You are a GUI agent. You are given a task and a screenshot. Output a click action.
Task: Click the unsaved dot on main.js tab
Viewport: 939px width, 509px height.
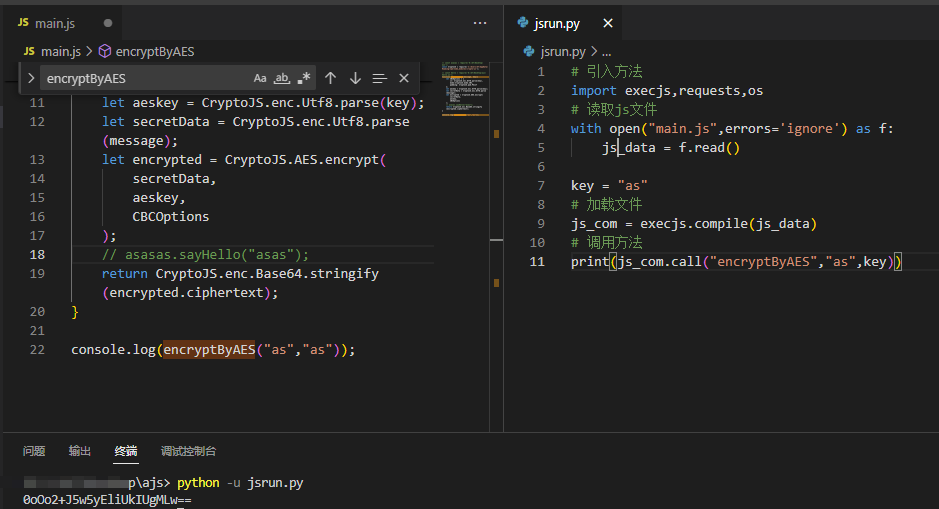[x=108, y=23]
